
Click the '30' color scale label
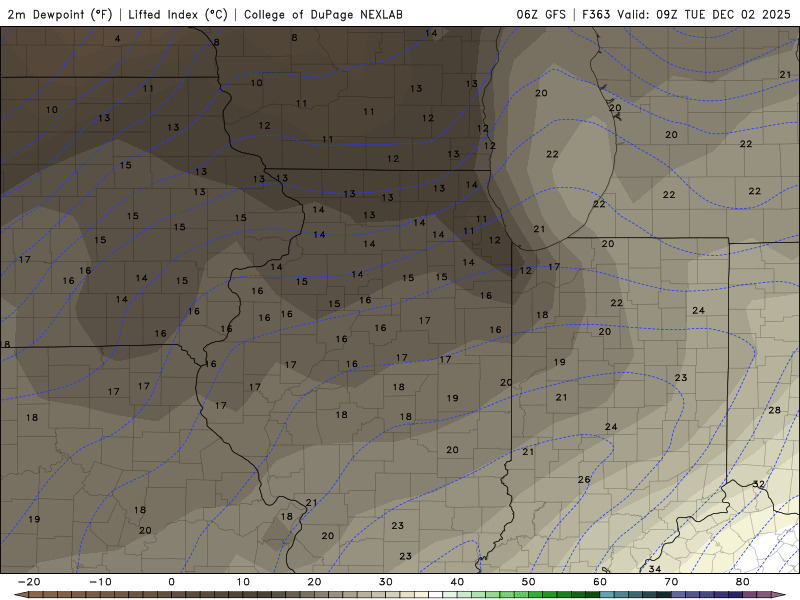(x=386, y=582)
